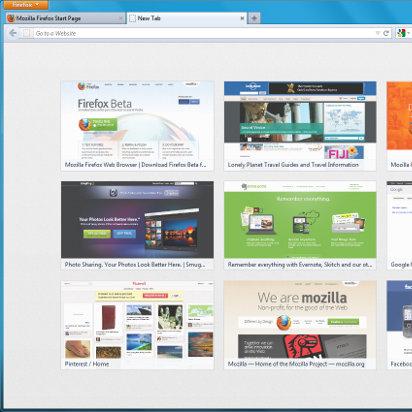Click 'Remember everything with Evernote, Skitch' title
412x412 pixels.
pos(300,265)
